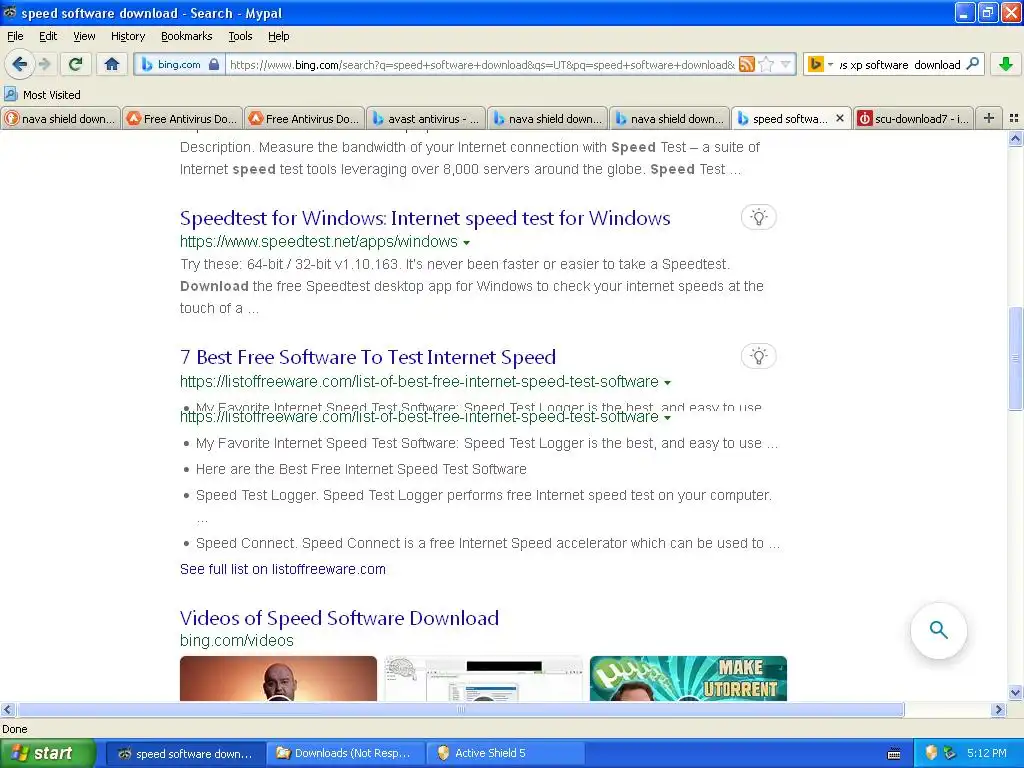Reload the current Bing search page
The height and width of the screenshot is (768, 1024).
[76, 64]
